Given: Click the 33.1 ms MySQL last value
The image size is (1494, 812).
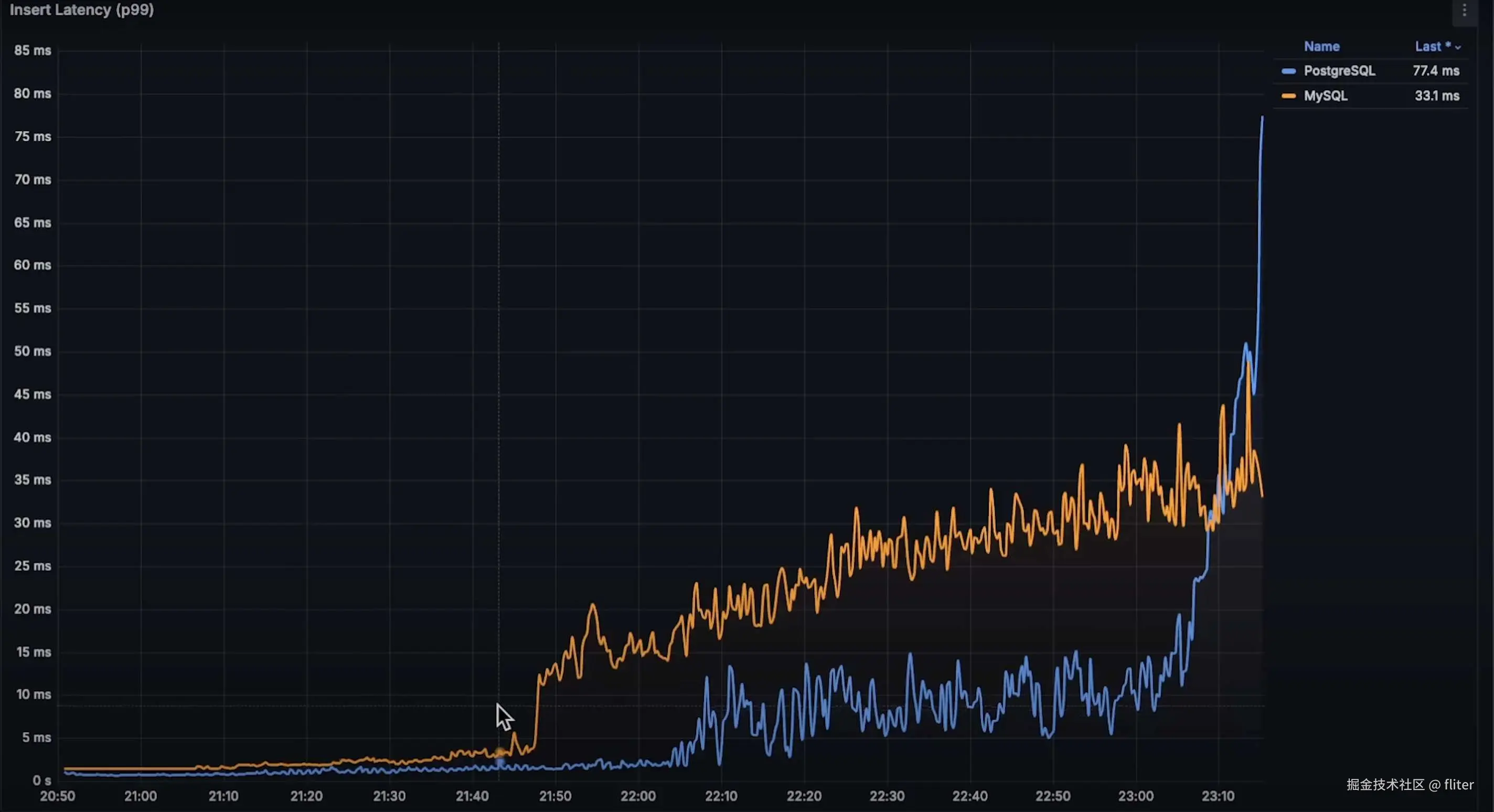Looking at the screenshot, I should (1437, 97).
